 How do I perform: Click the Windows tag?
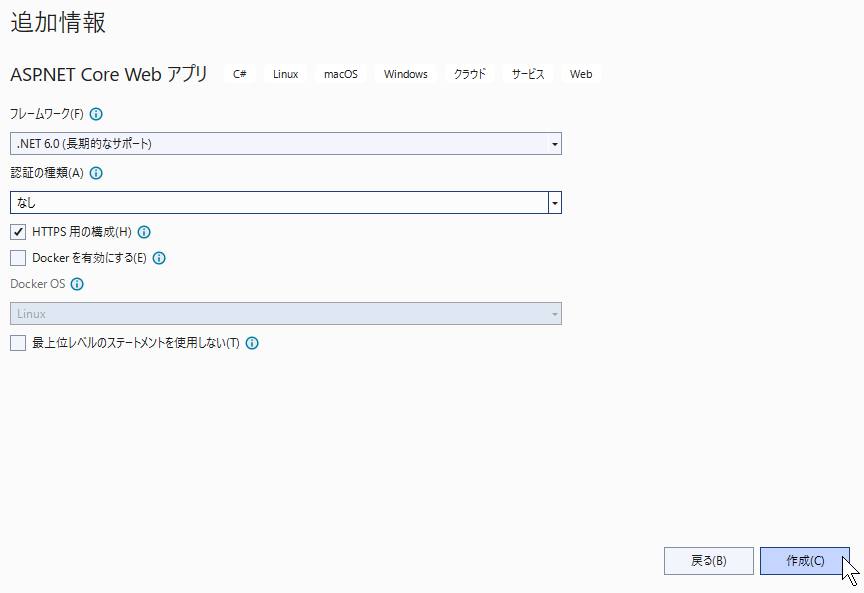tap(406, 74)
